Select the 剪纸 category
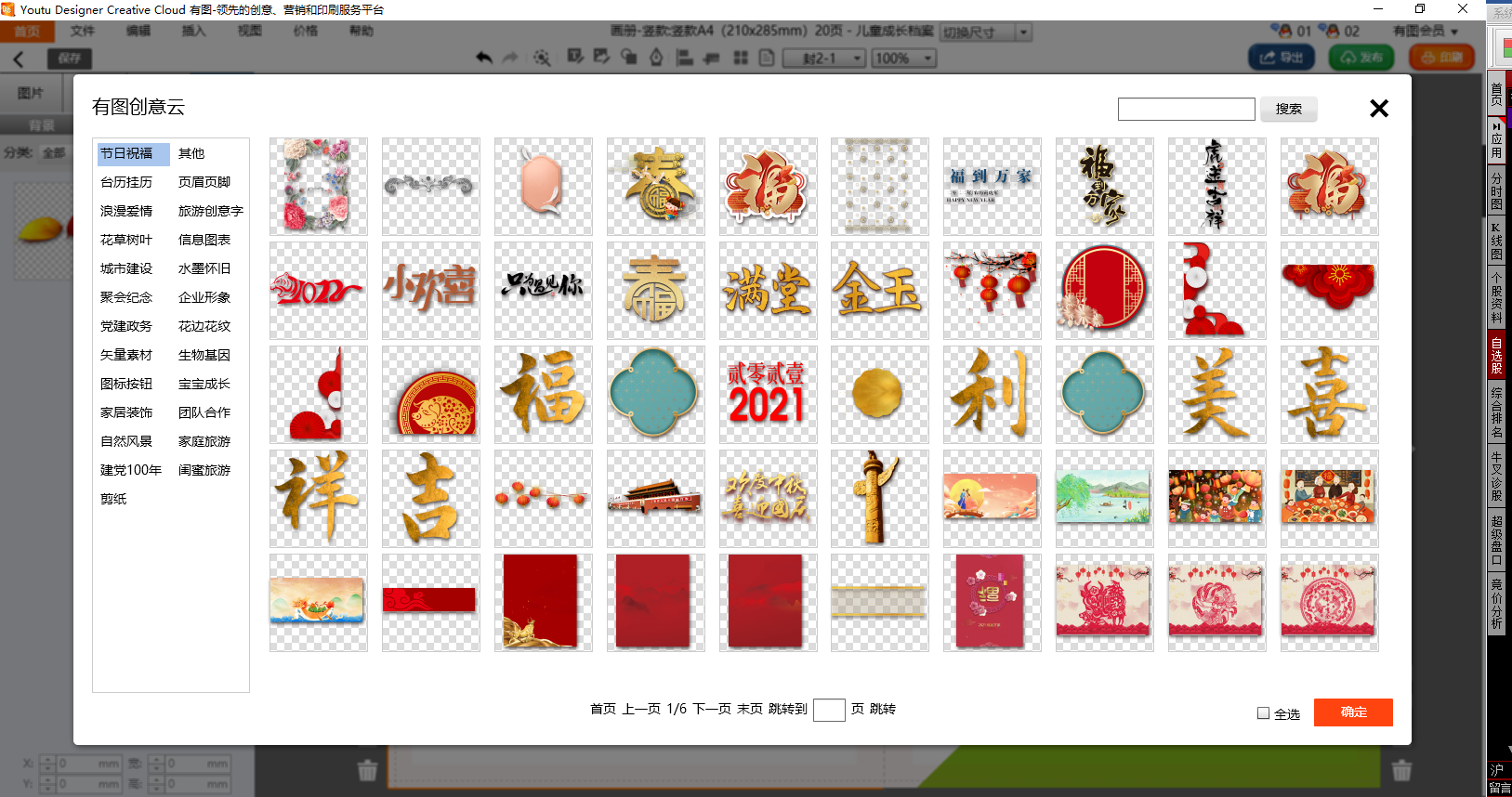The width and height of the screenshot is (1512, 797). (x=113, y=499)
